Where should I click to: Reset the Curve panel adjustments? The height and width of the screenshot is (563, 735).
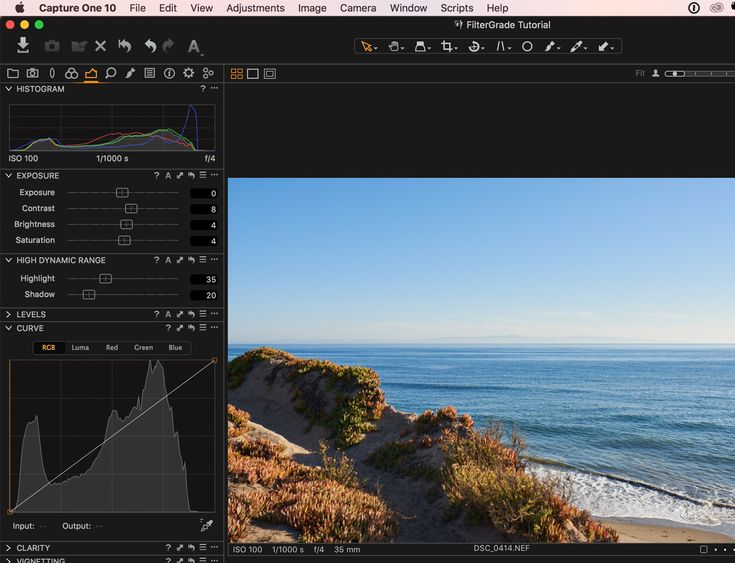pos(191,328)
